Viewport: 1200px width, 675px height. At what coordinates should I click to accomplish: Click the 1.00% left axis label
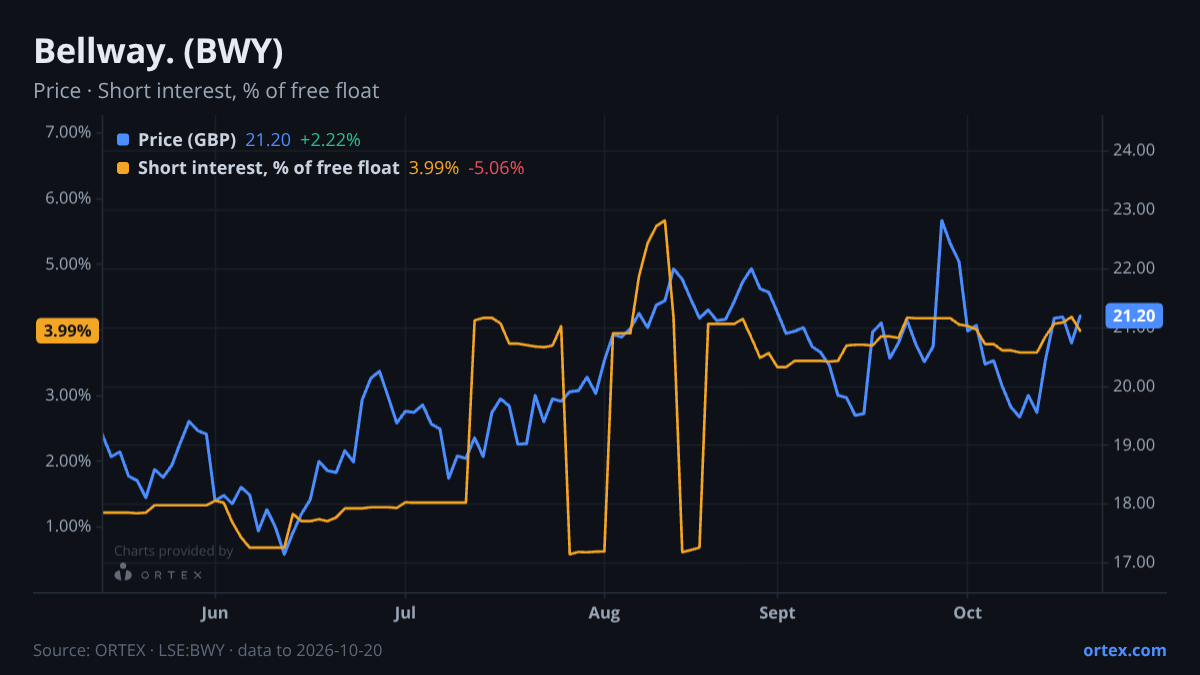point(69,526)
